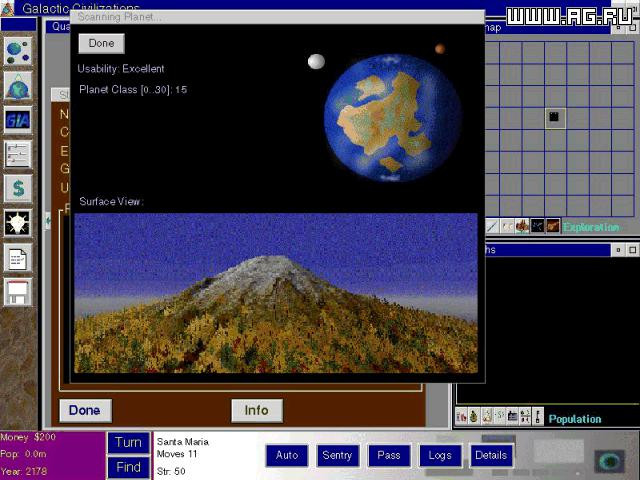Viewport: 640px width, 480px height.
Task: Click the 'Str: 50' text
Action: [171, 471]
